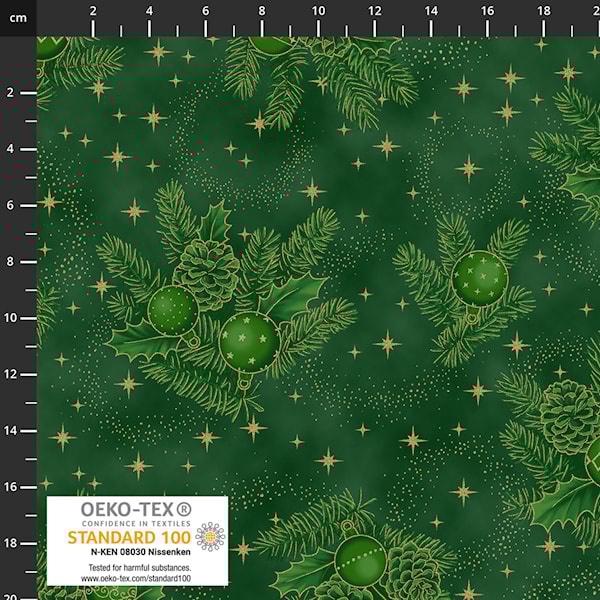
Task: Click the 2 mark on top ruler
Action: (94, 11)
